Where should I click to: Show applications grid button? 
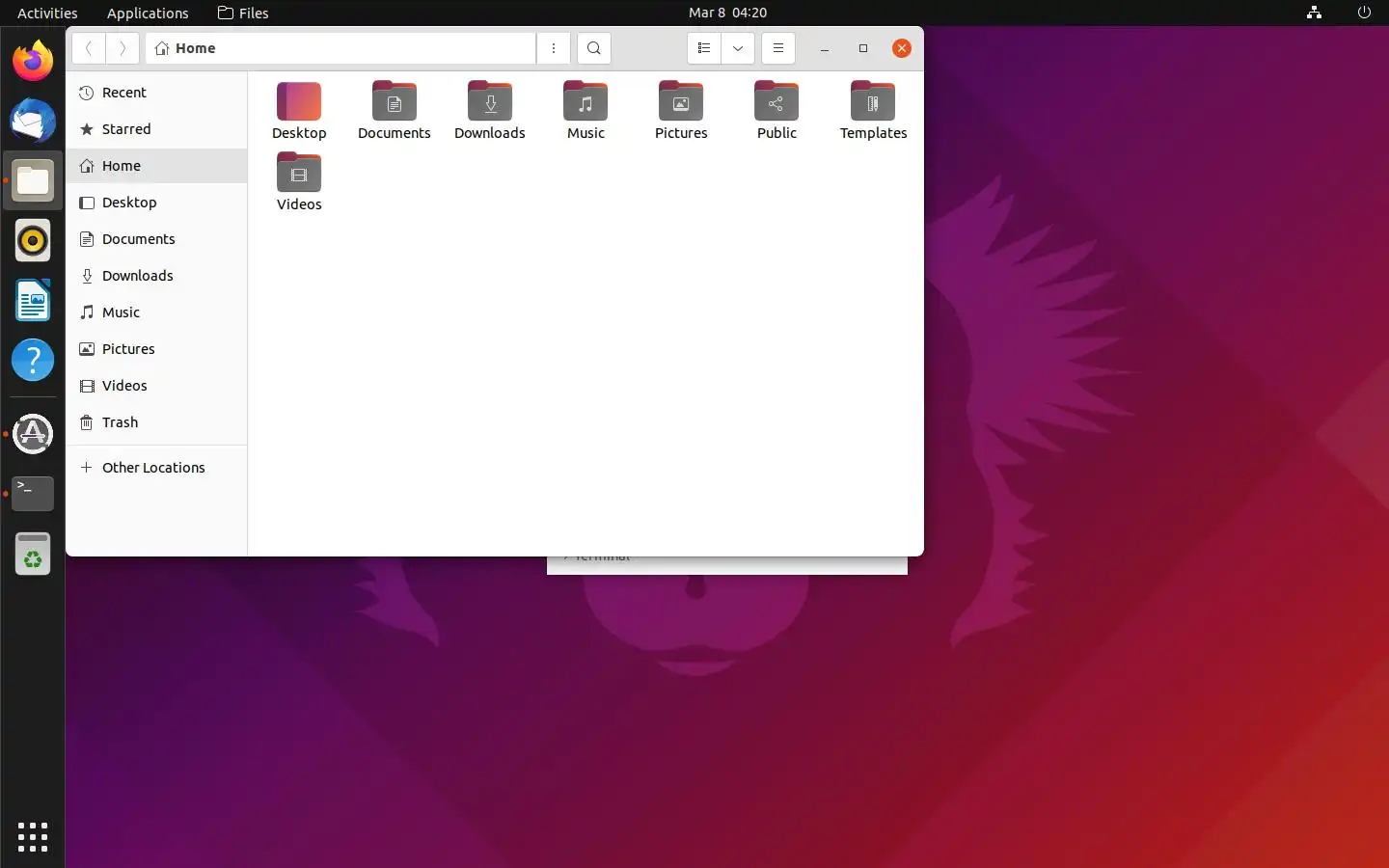33,836
